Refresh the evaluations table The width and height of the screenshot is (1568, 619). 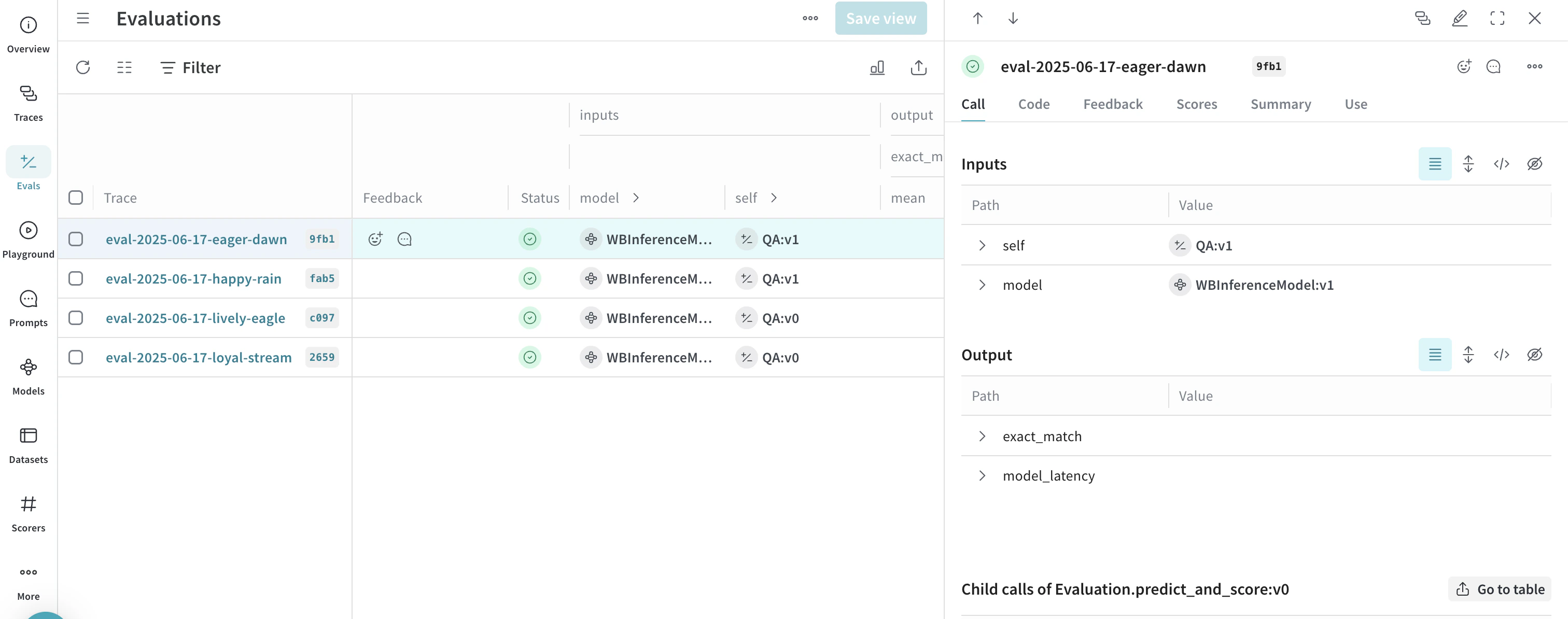tap(83, 67)
